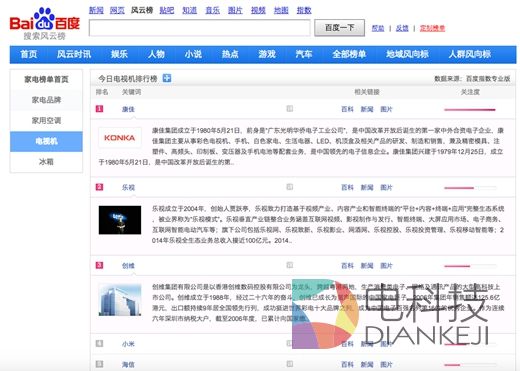Open 百科 link in 康佳 row
This screenshot has width=520, height=371.
347,109
